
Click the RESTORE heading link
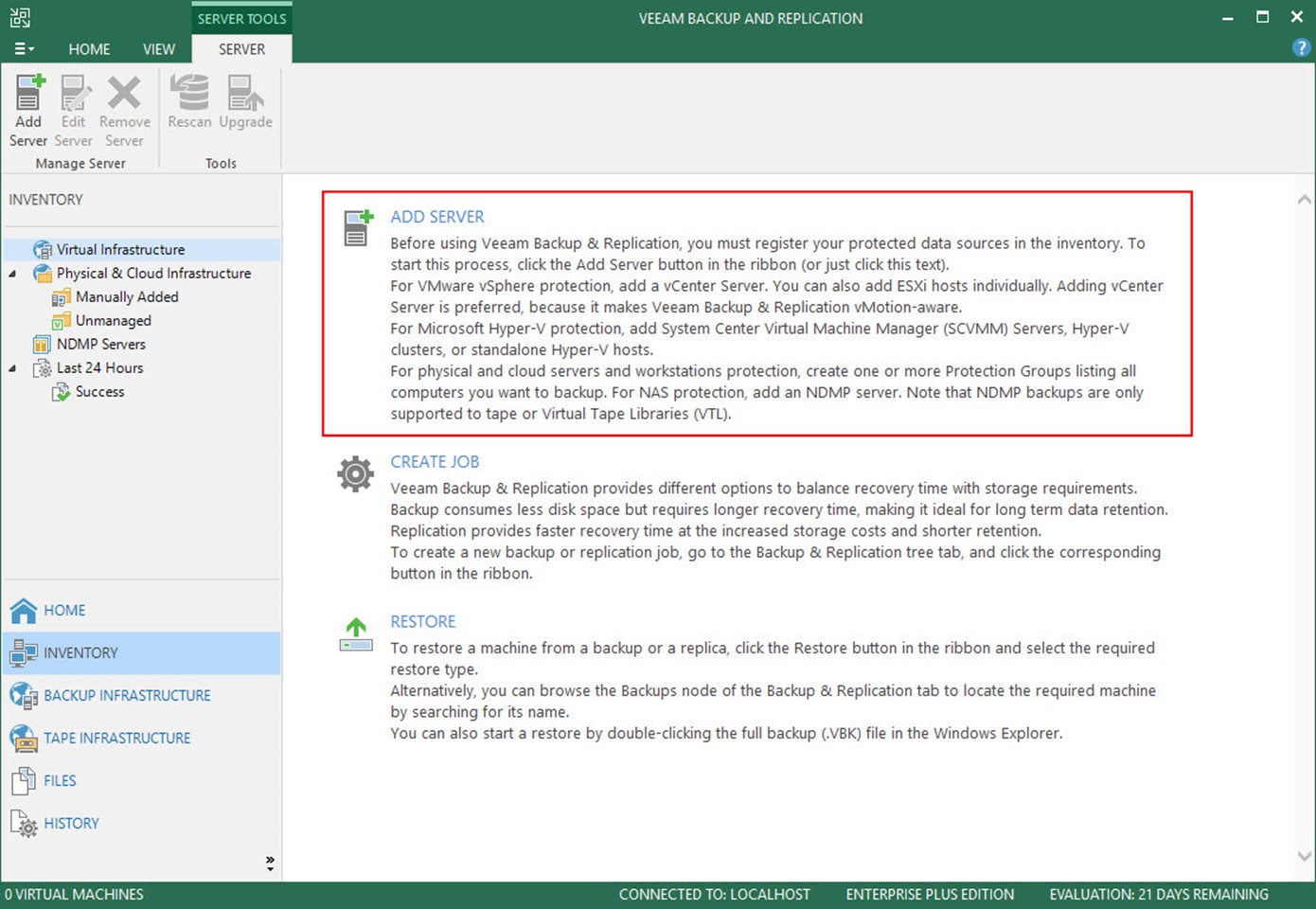[x=423, y=622]
